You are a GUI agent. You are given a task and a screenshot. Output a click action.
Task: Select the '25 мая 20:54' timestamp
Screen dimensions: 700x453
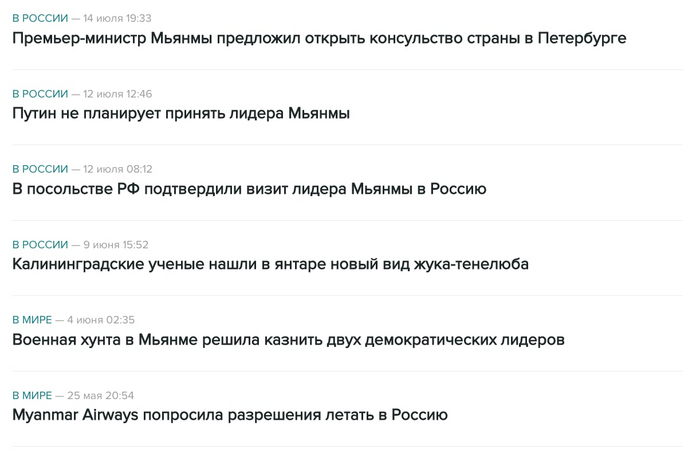101,395
